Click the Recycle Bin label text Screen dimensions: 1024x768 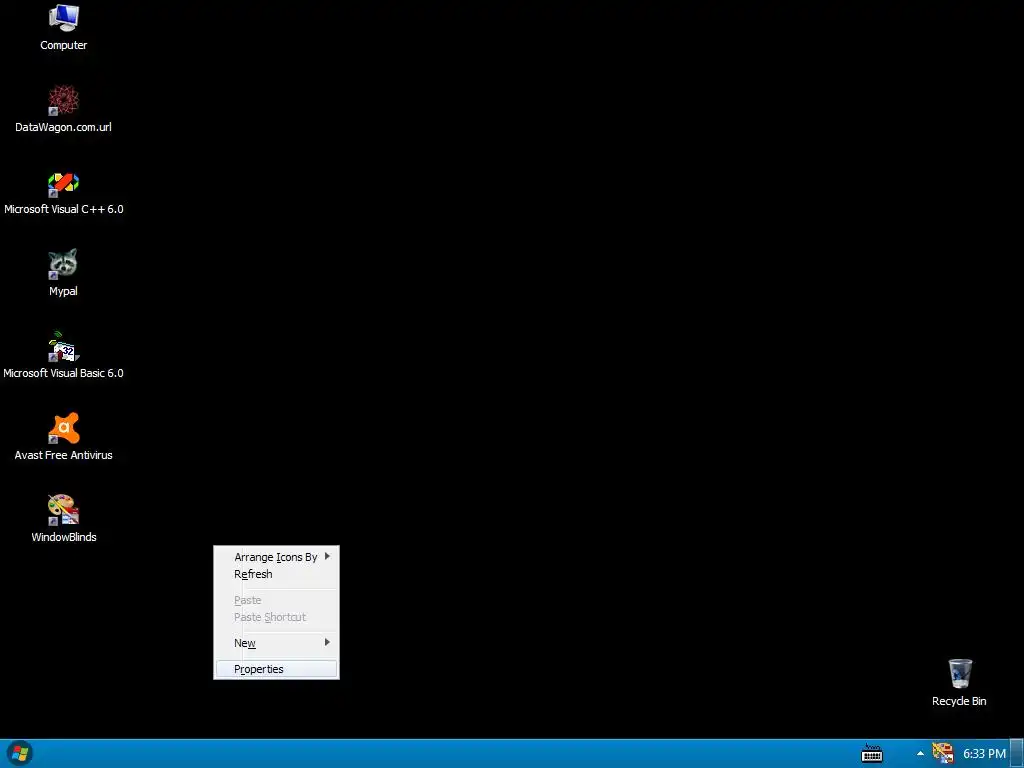click(959, 701)
